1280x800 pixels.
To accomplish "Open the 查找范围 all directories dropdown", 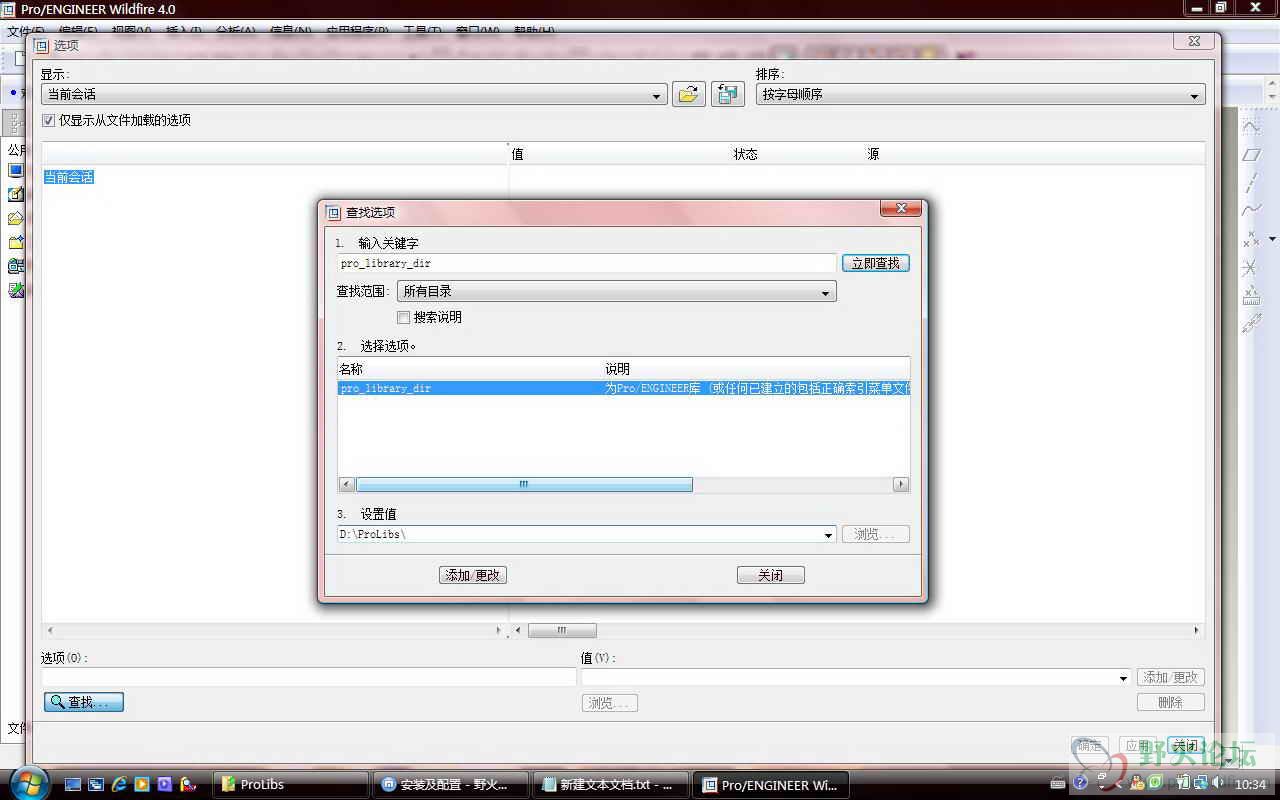I will 616,291.
